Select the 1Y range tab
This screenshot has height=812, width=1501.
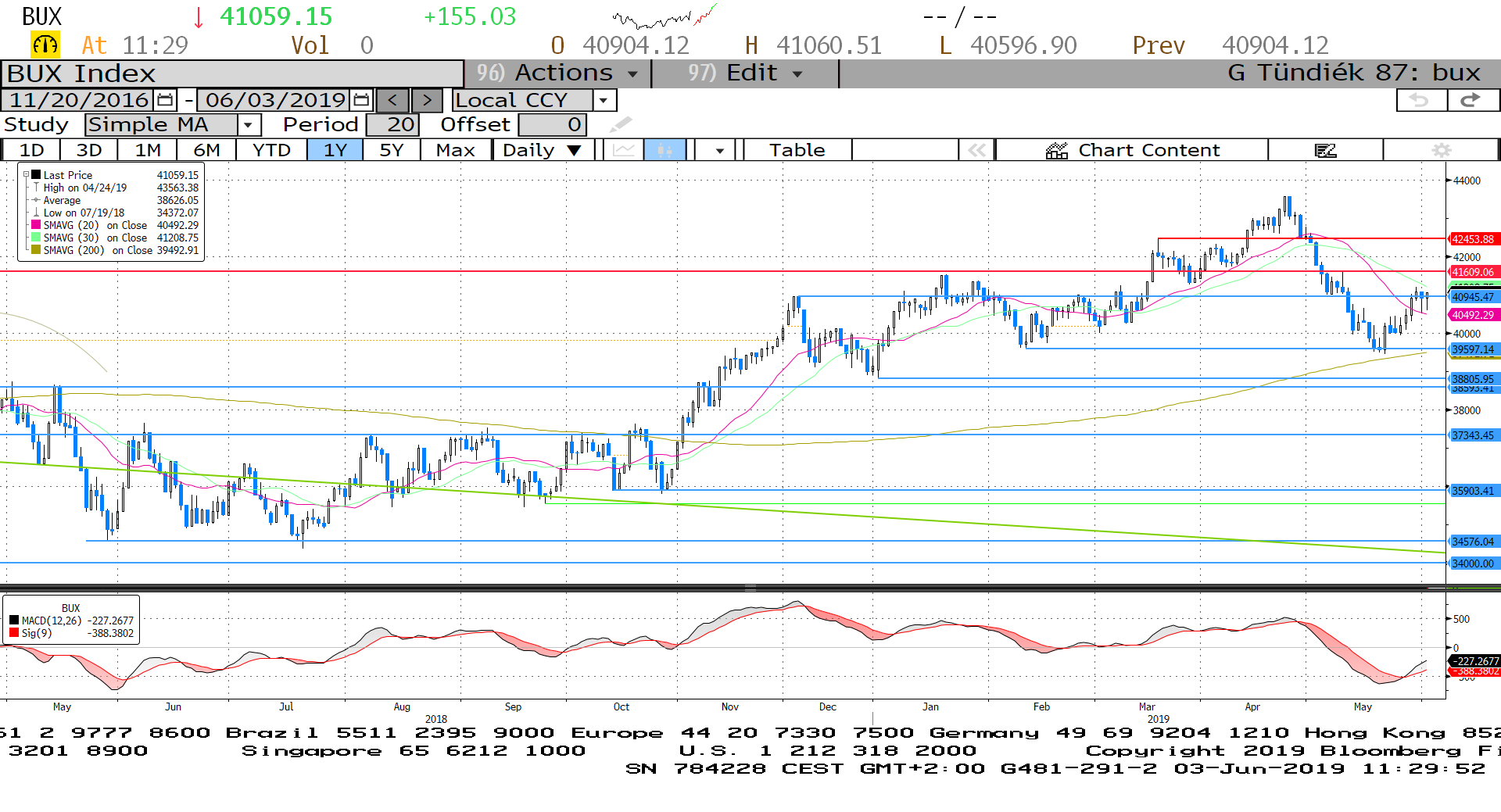pyautogui.click(x=335, y=150)
